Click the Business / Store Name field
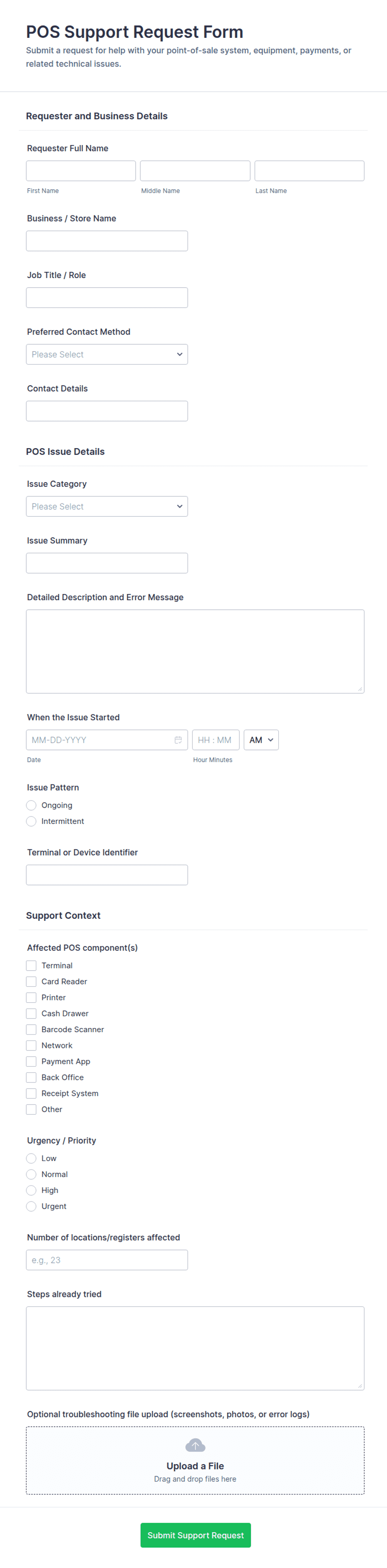The width and height of the screenshot is (387, 1568). pyautogui.click(x=107, y=241)
